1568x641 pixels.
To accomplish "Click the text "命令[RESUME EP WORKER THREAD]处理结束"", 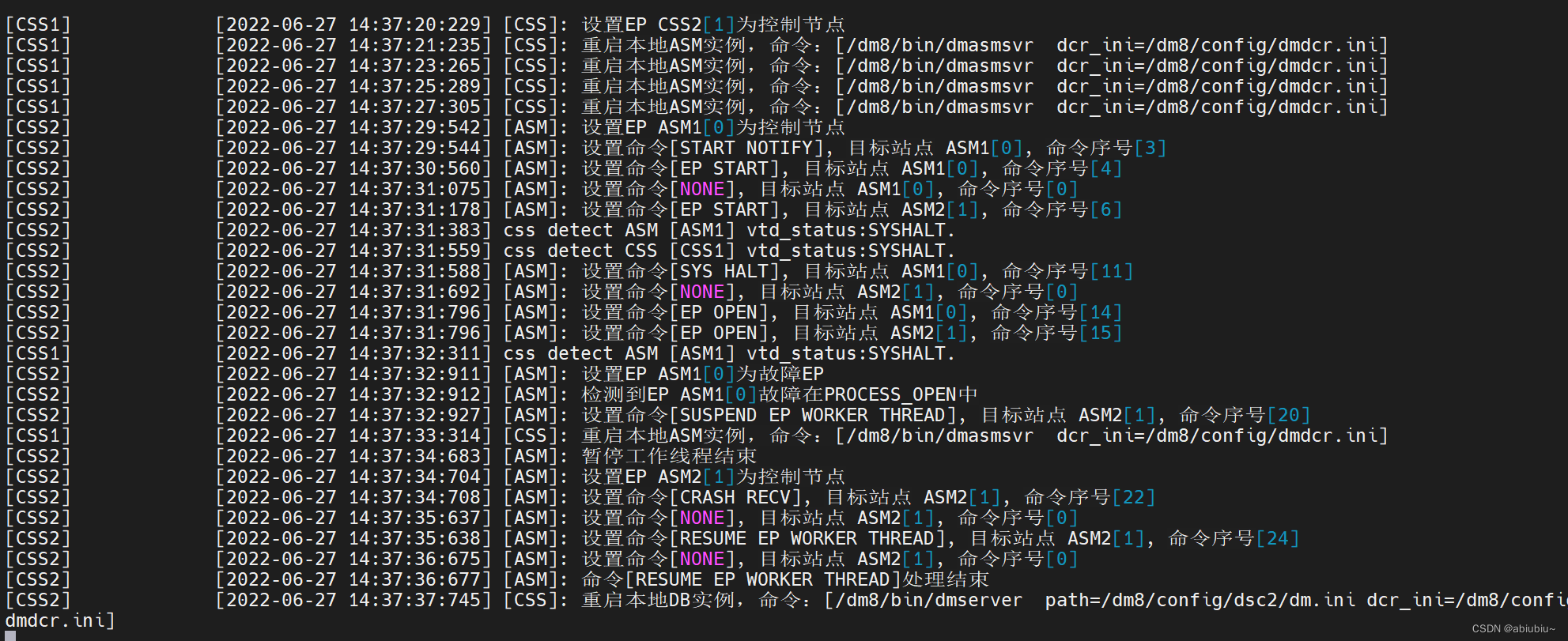I will (x=785, y=580).
